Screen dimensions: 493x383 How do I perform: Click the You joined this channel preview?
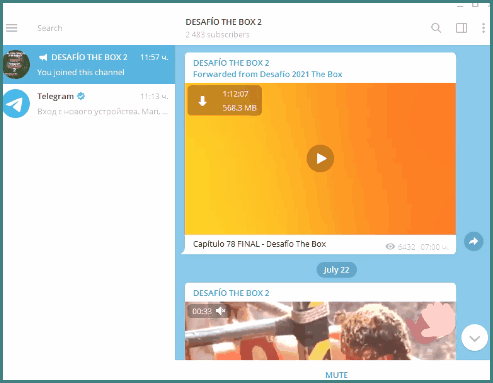(81, 72)
